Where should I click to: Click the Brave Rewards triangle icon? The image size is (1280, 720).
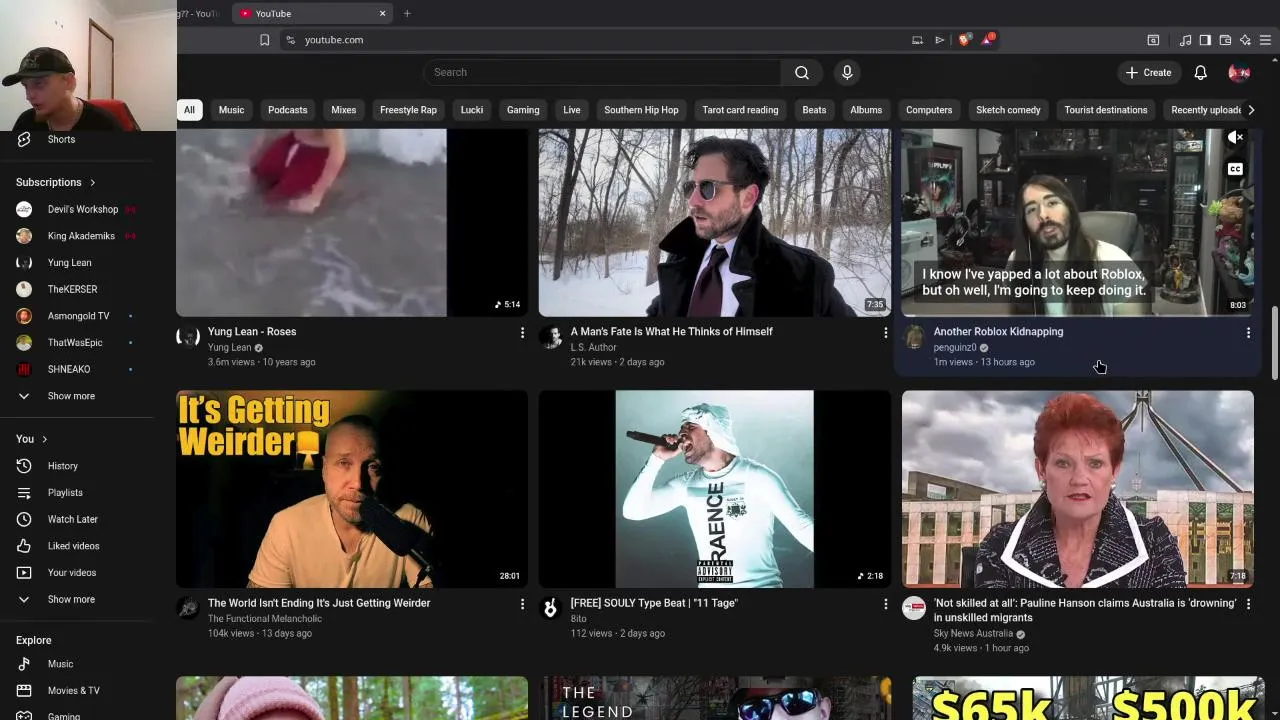(988, 40)
